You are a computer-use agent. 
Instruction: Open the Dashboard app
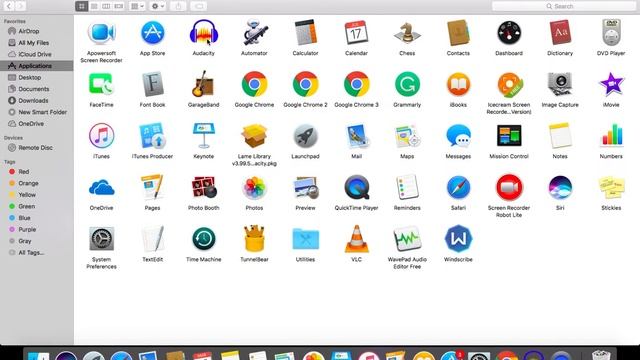pyautogui.click(x=509, y=33)
